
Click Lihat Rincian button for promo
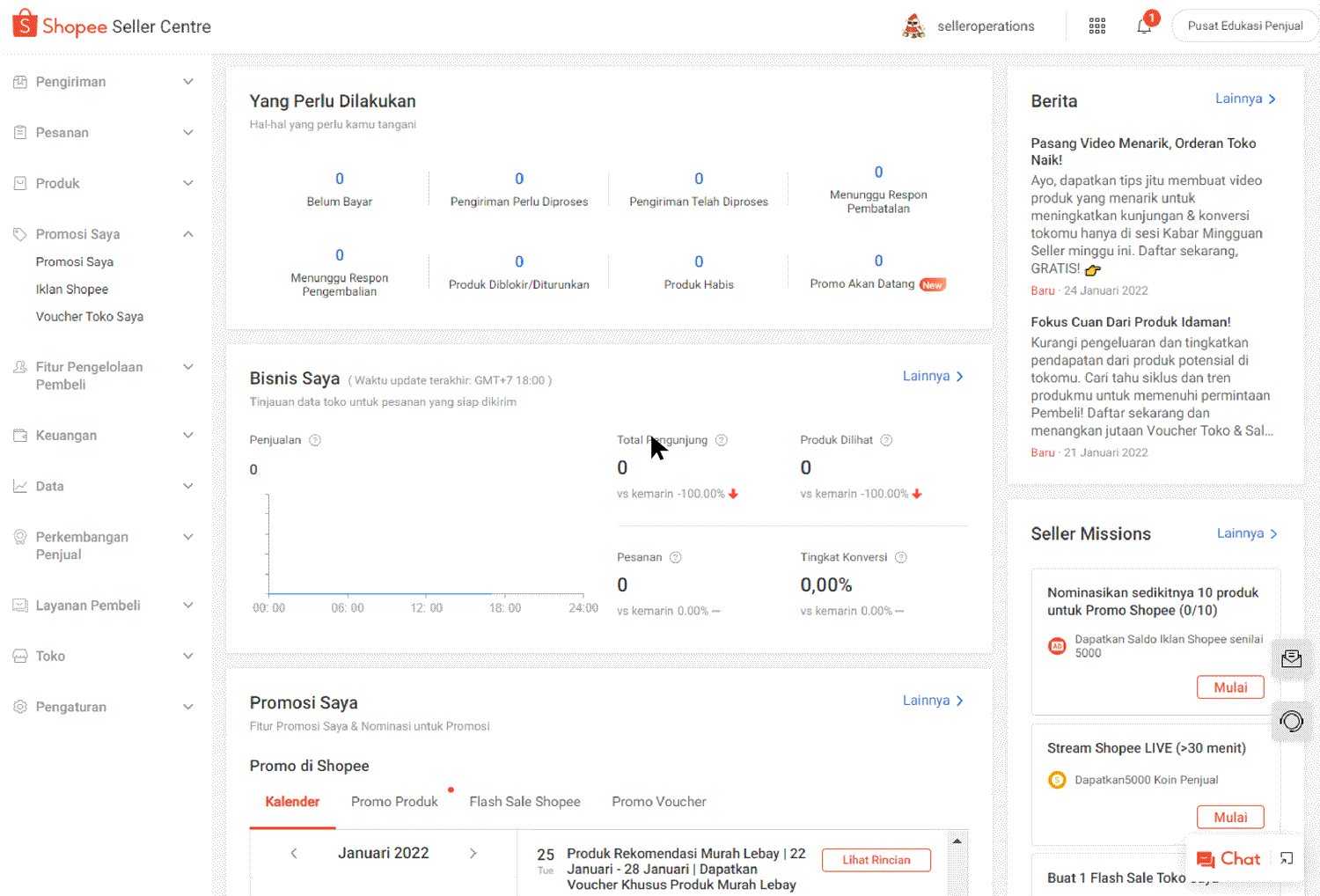coord(876,860)
